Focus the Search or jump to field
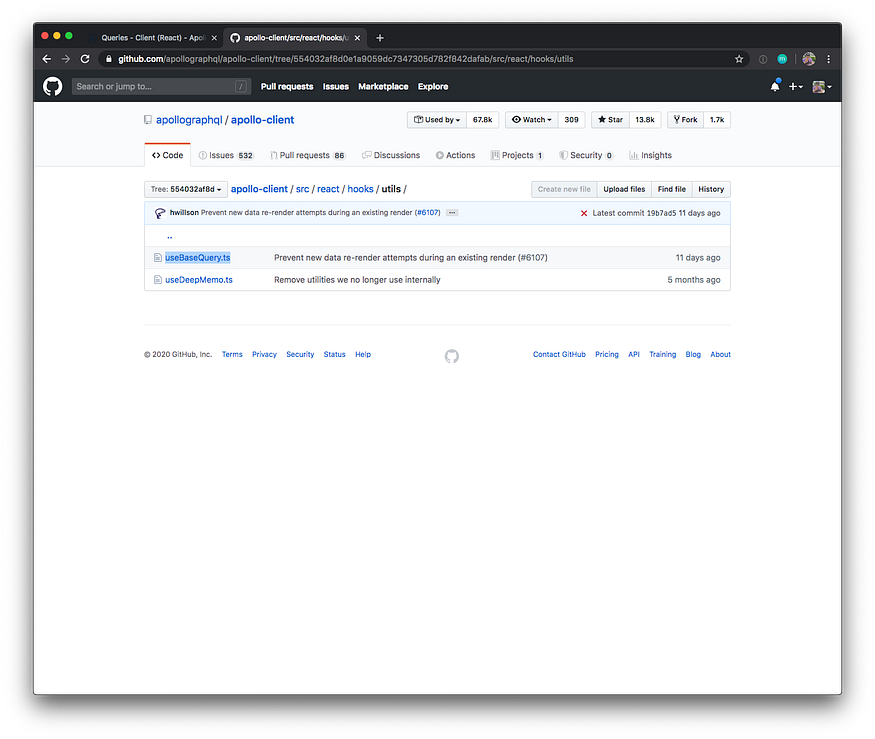Screen dimensions: 875x739 point(161,87)
